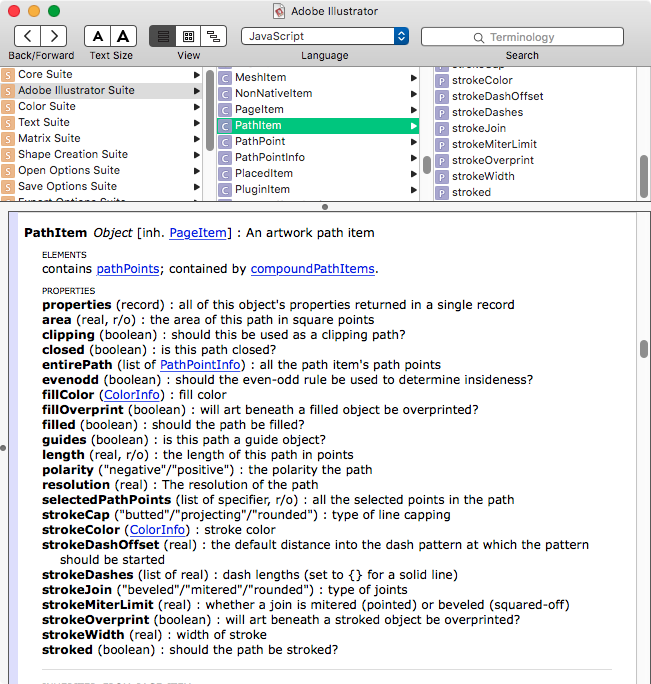The image size is (651, 684).
Task: Click the strokeDashes property icon
Action: [x=442, y=113]
